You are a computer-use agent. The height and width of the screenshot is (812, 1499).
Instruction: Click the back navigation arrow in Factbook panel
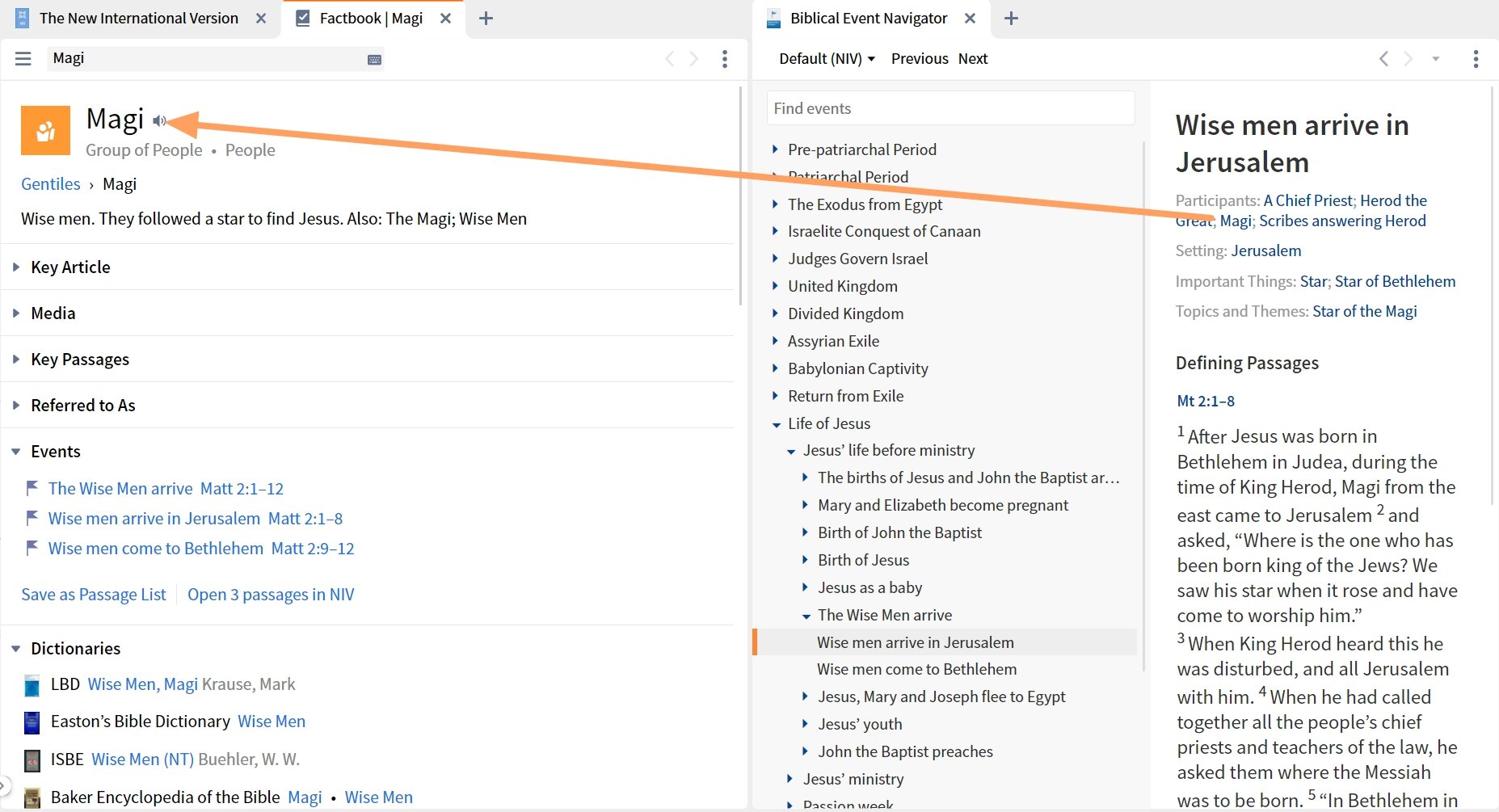[669, 58]
